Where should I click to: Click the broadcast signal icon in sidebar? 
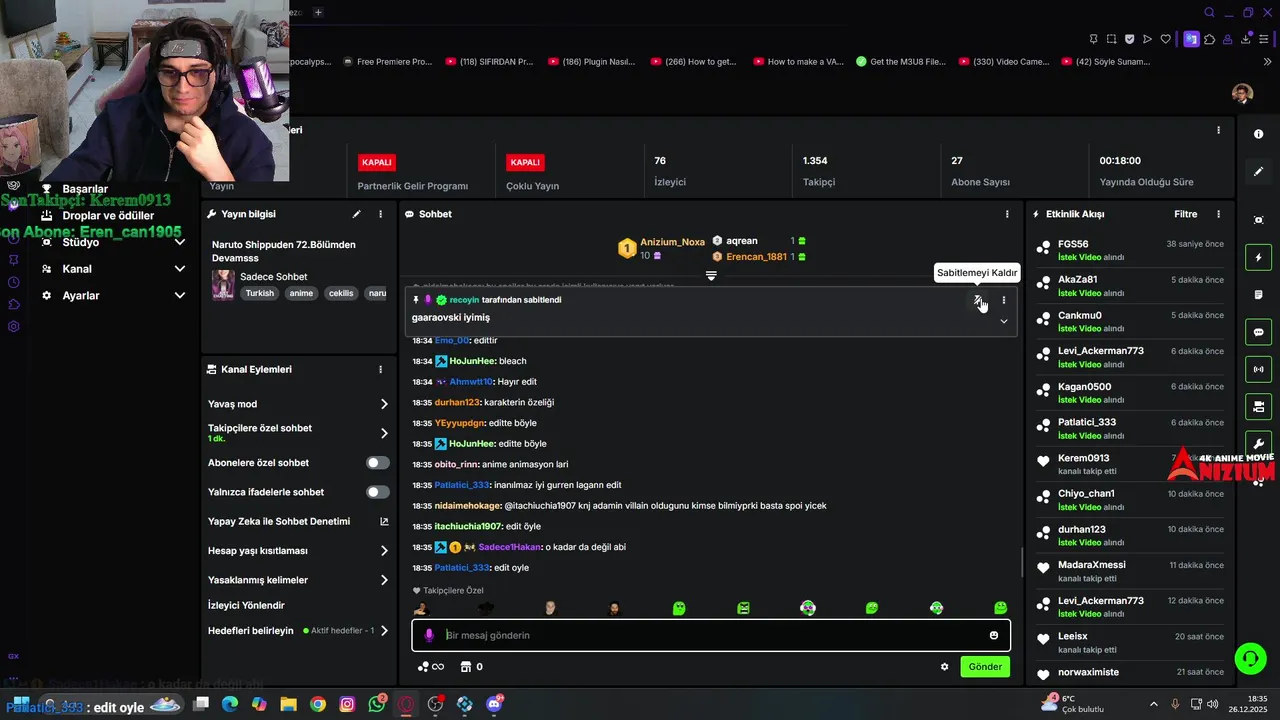[x=1258, y=369]
